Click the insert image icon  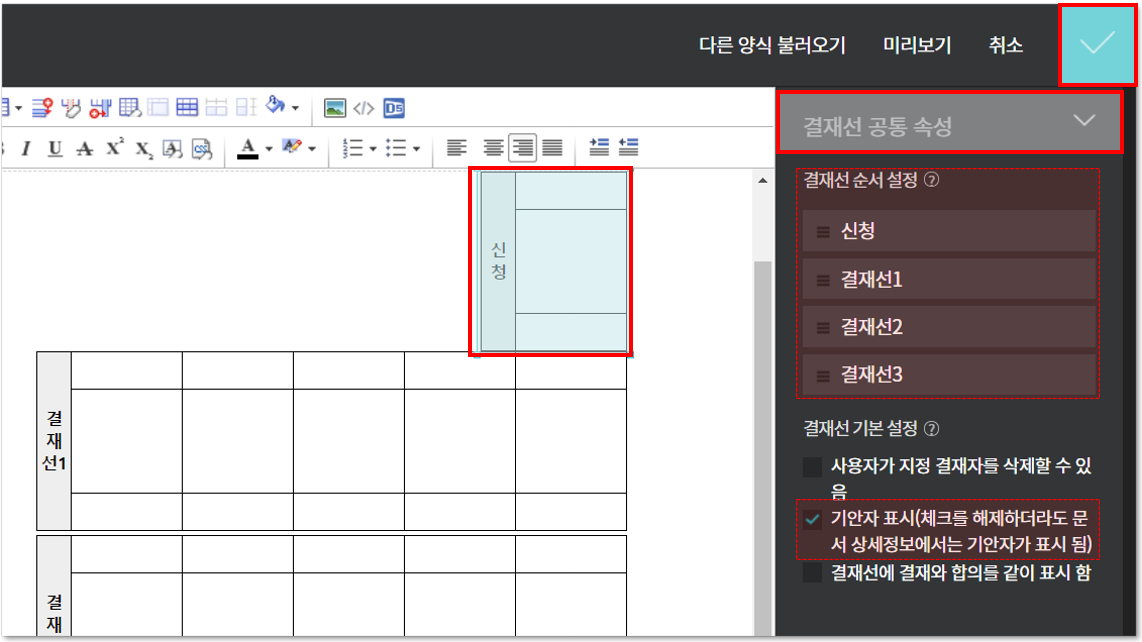(335, 108)
